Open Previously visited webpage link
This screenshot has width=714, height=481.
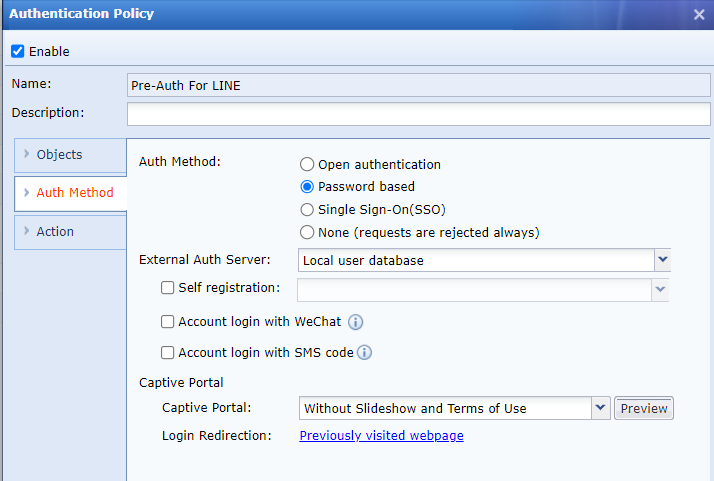[382, 436]
